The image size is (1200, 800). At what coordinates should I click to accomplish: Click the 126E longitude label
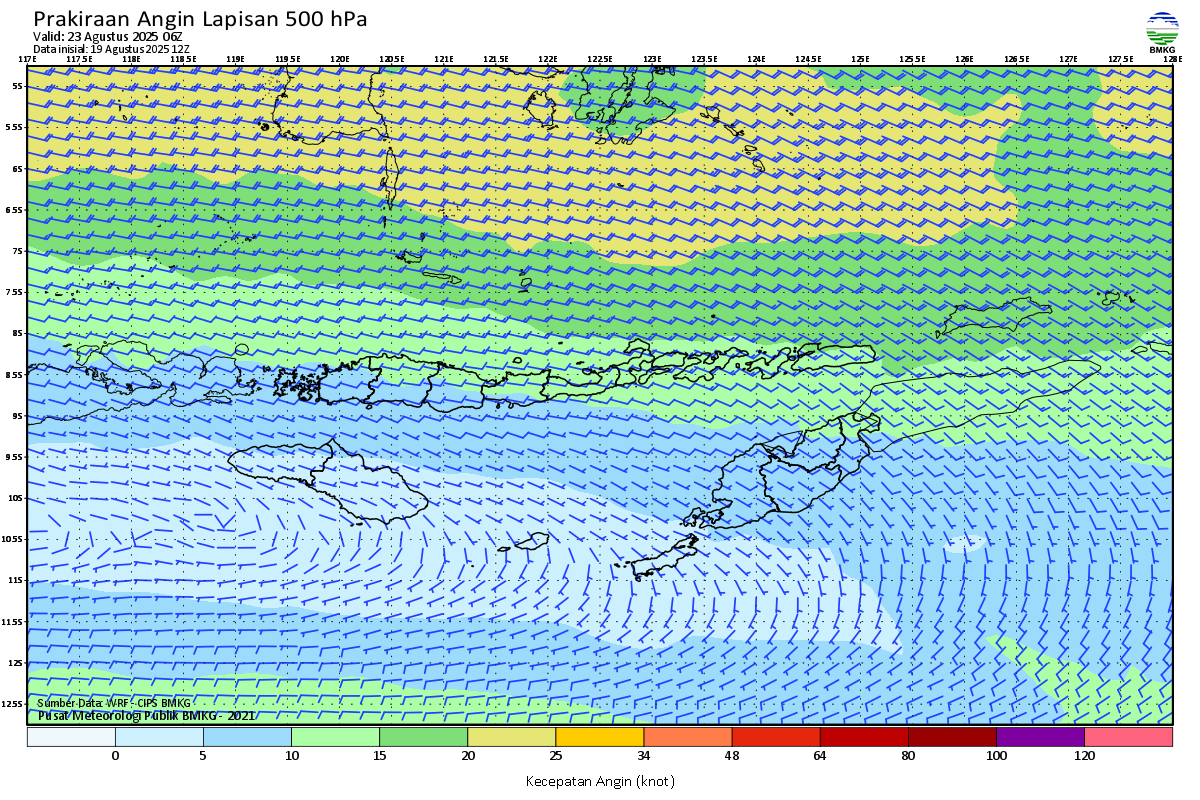964,59
